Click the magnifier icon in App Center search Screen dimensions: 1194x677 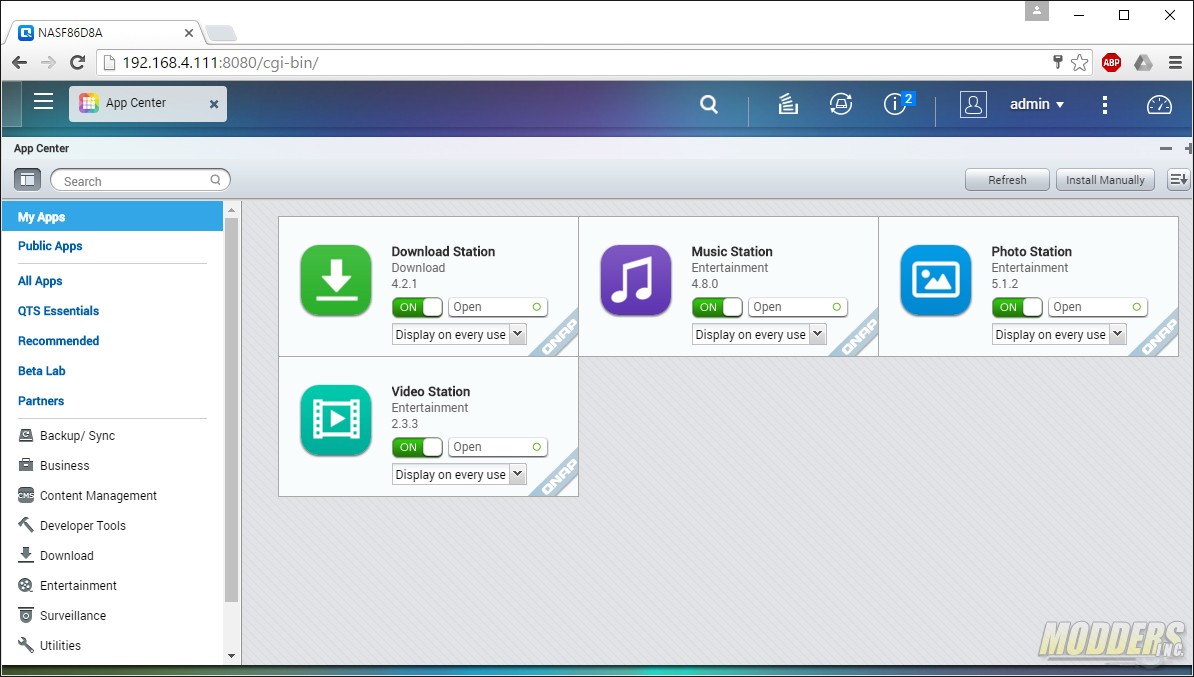tap(215, 180)
